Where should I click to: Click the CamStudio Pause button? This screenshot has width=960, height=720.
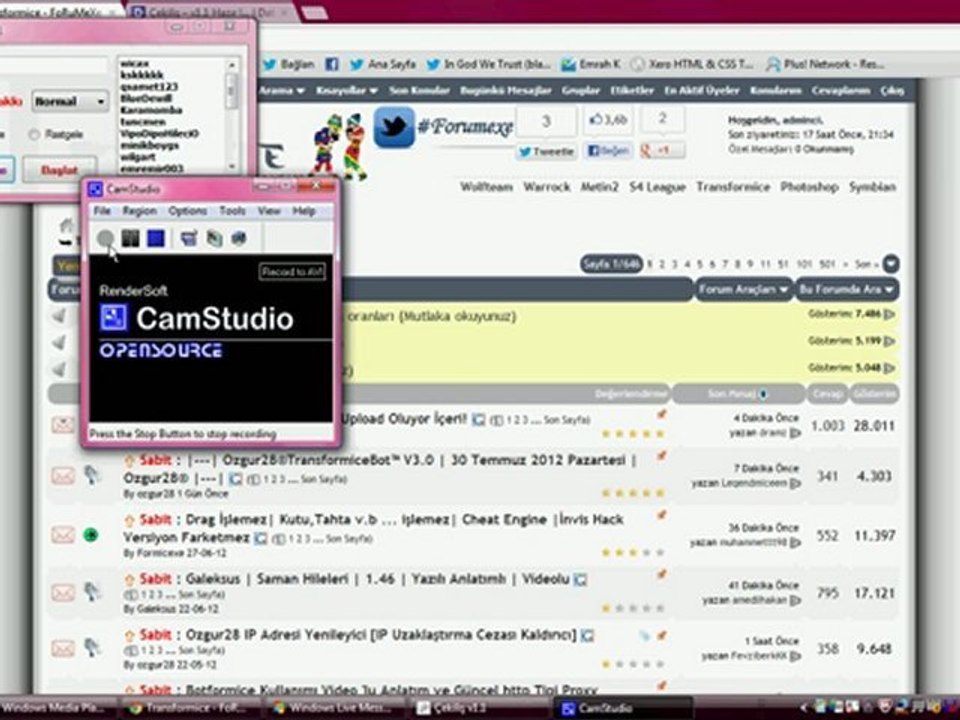[130, 238]
